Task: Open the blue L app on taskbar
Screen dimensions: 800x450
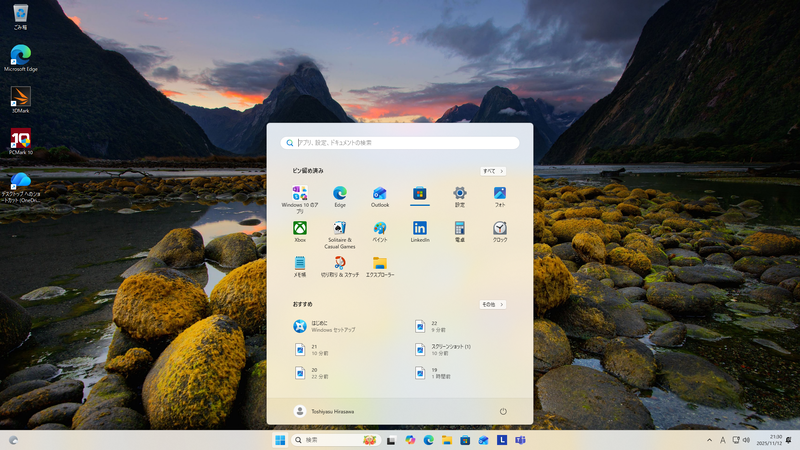Action: tap(502, 440)
